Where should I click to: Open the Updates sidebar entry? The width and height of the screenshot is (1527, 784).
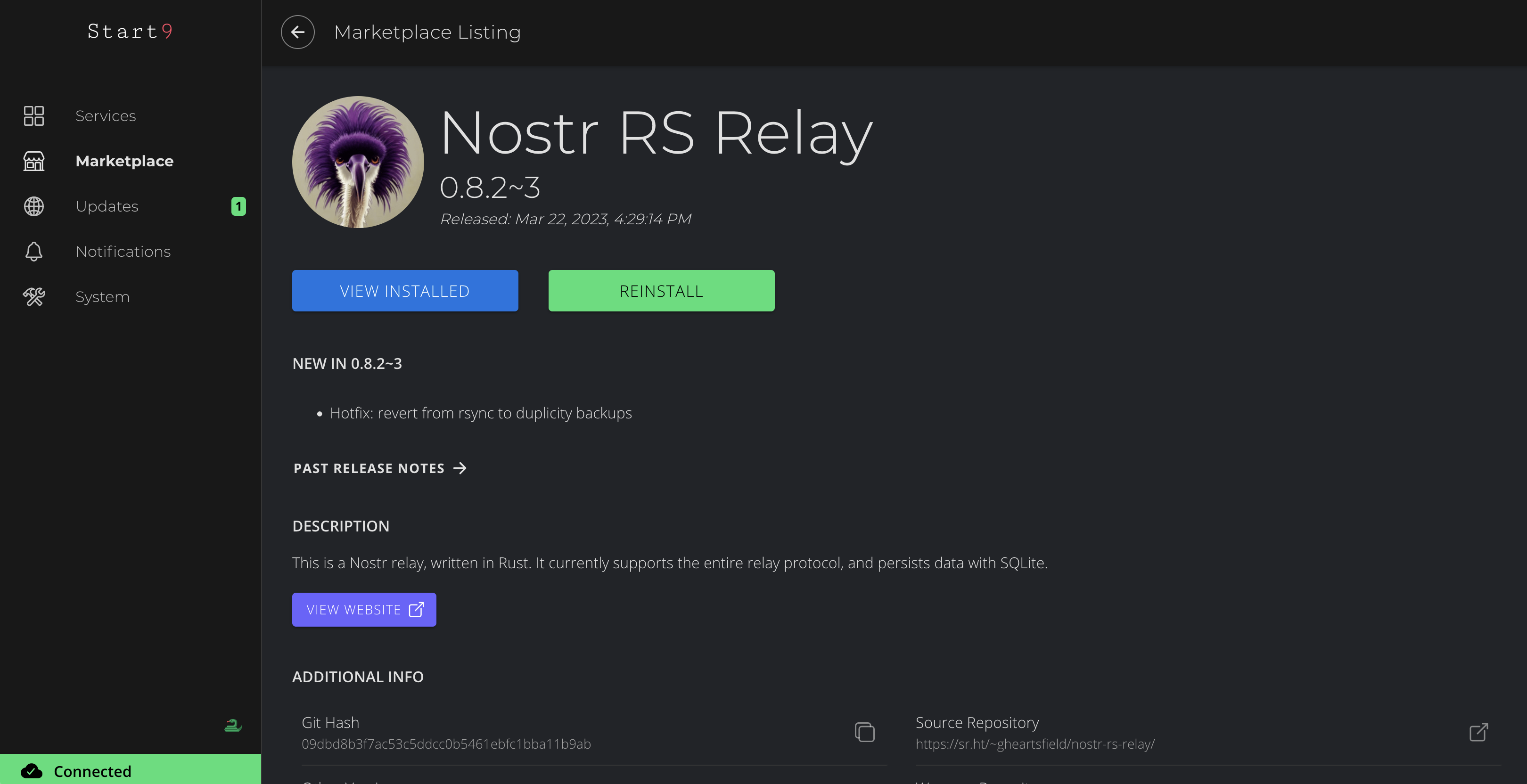[107, 206]
